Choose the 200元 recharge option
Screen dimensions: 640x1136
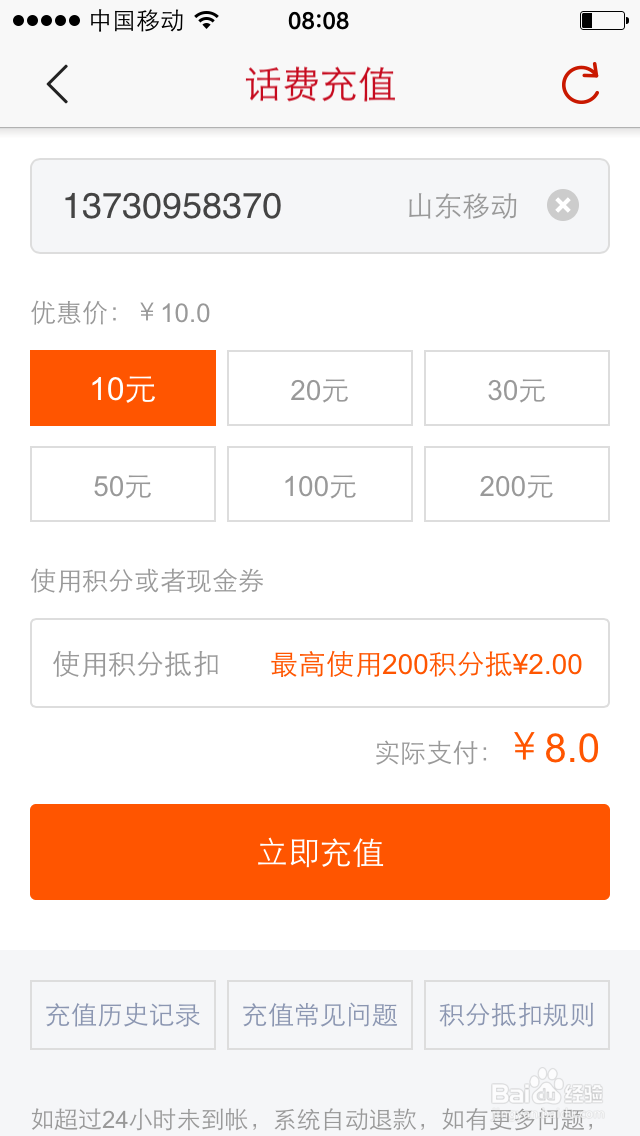pos(517,484)
